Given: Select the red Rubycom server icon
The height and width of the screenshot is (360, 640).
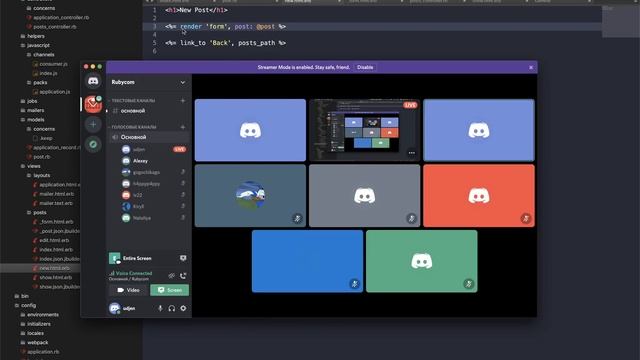Looking at the screenshot, I should [x=93, y=104].
